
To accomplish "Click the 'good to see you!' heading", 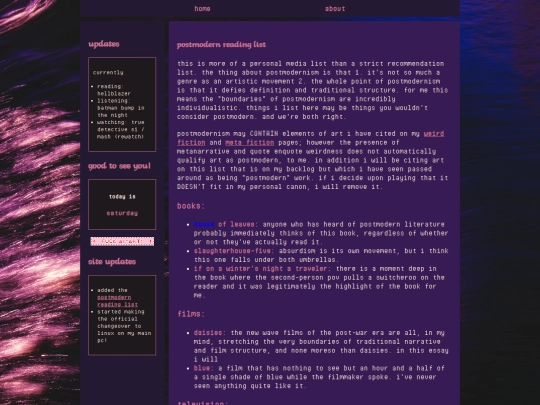I will [x=119, y=166].
